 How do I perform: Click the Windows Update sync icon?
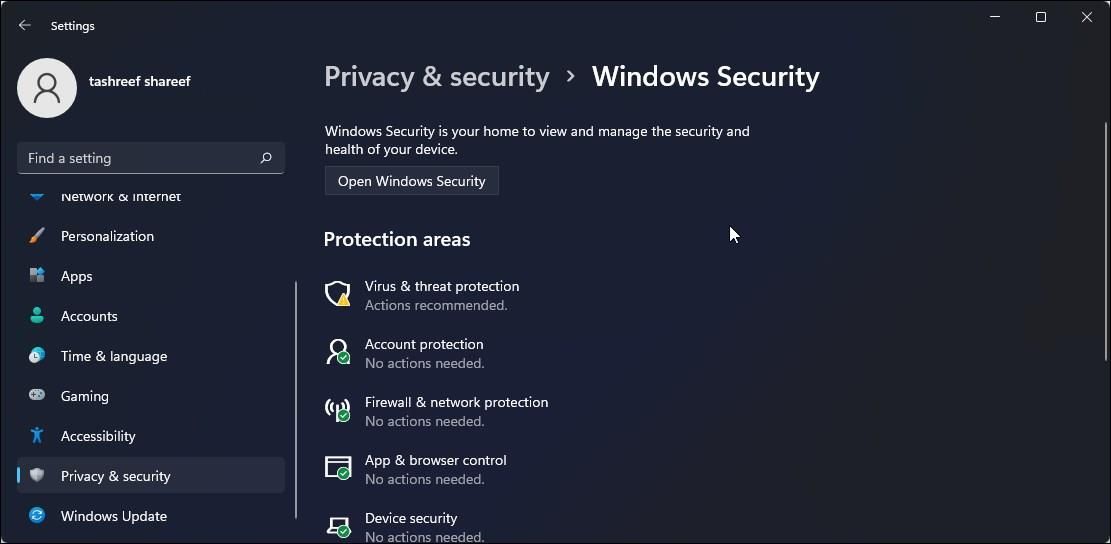pyautogui.click(x=37, y=516)
